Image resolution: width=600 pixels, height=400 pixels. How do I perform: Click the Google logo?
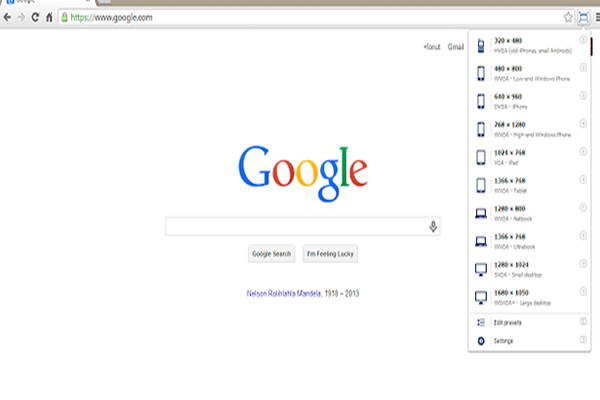303,173
